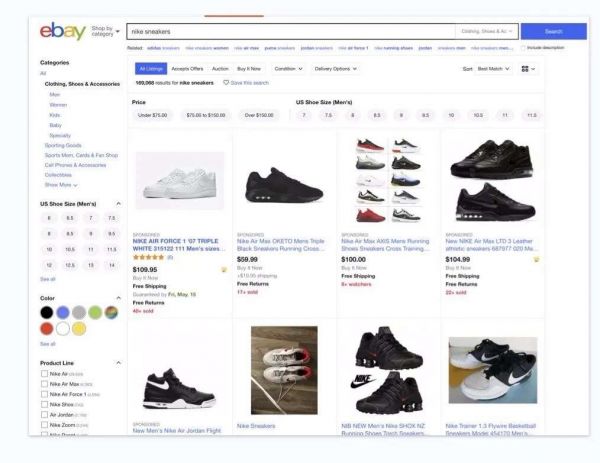Pick the red color swatch

point(47,329)
